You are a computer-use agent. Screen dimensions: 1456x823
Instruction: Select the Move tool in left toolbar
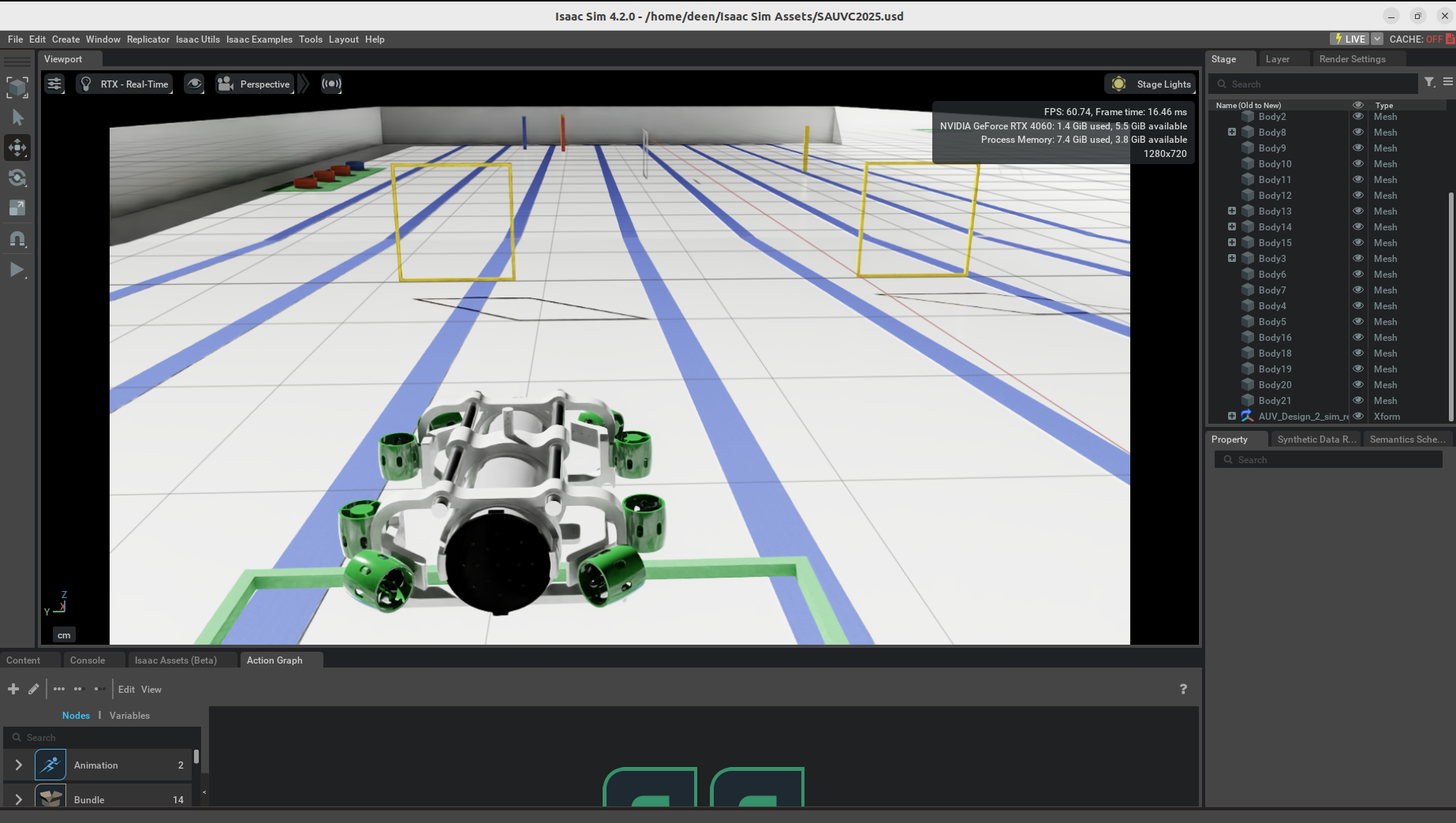tap(17, 148)
